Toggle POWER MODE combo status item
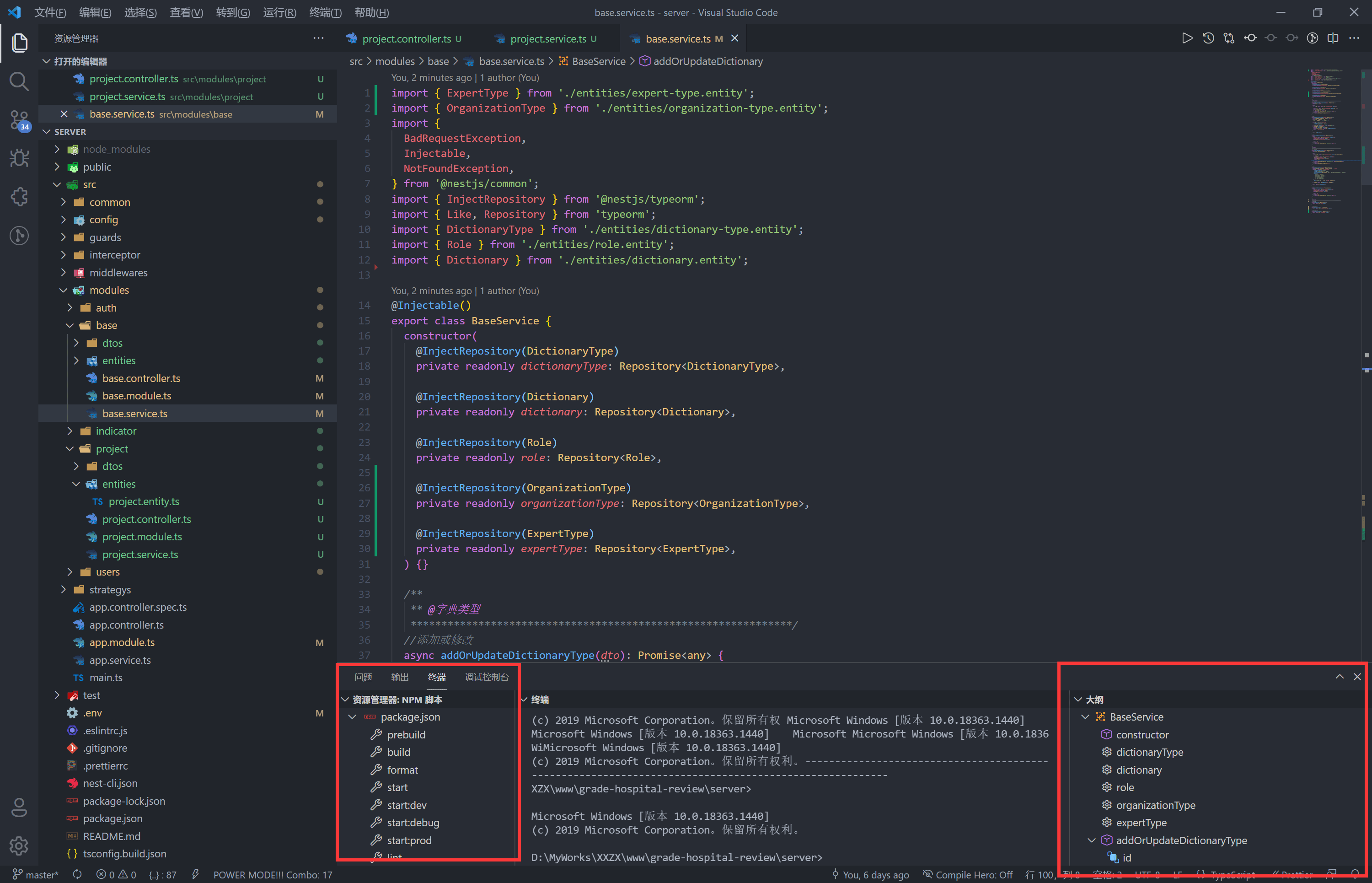This screenshot has height=883, width=1372. coord(272,874)
